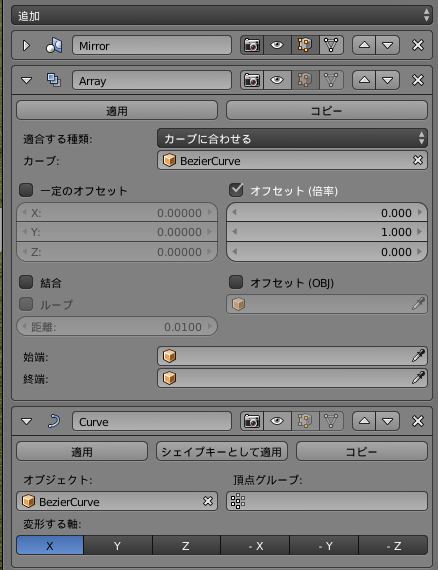438x570 pixels.
Task: Move the Curve modifier up
Action: [x=364, y=421]
